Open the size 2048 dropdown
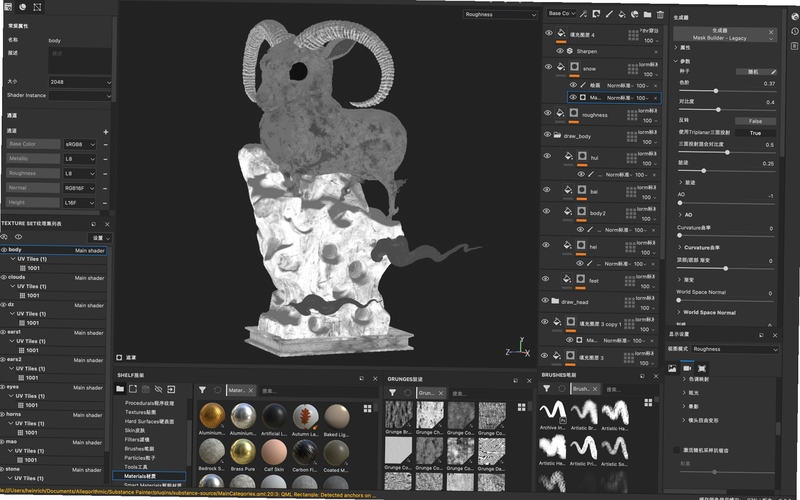 point(80,82)
